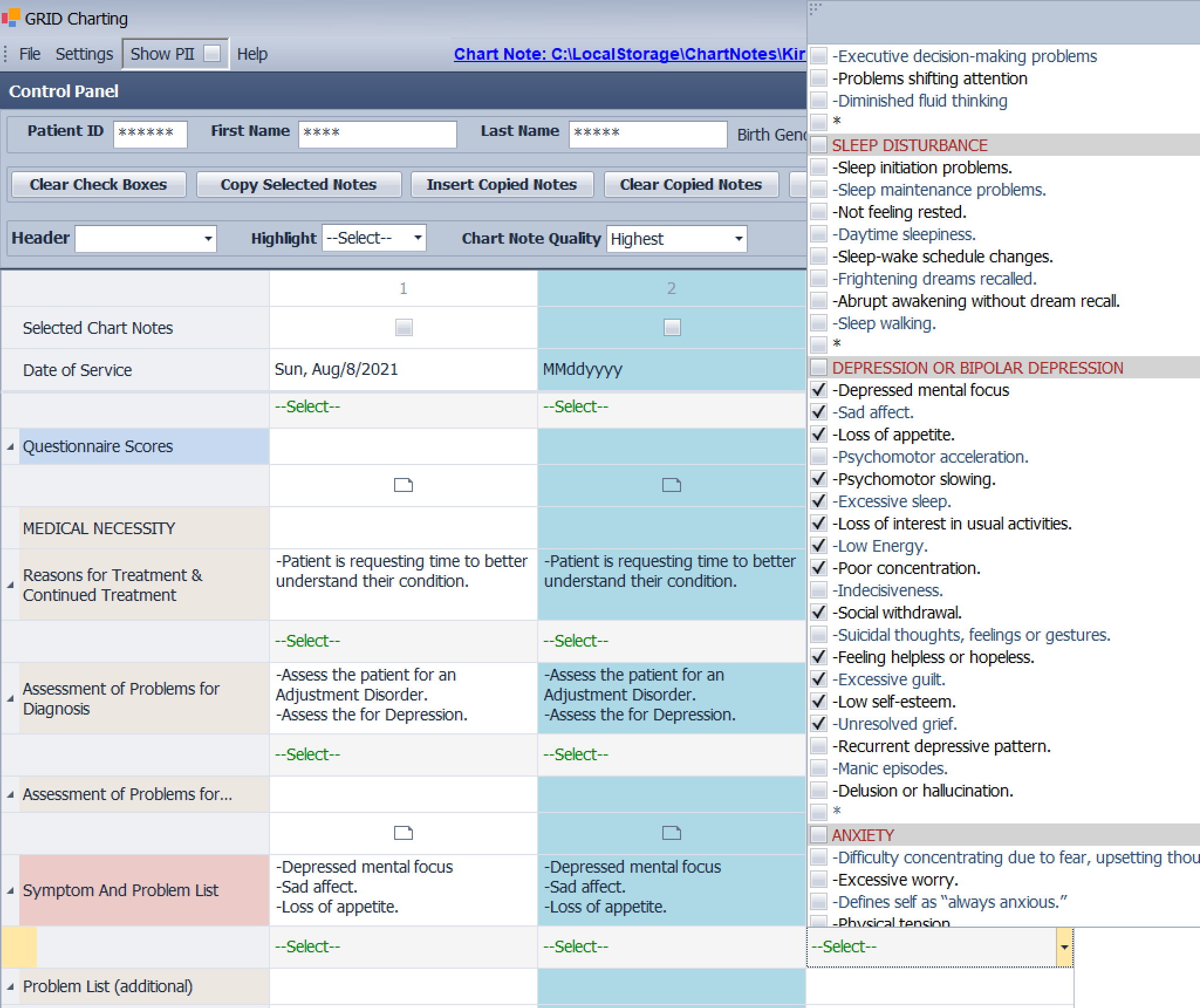This screenshot has width=1200, height=1008.
Task: Click the Clear Check Boxes button
Action: point(98,184)
